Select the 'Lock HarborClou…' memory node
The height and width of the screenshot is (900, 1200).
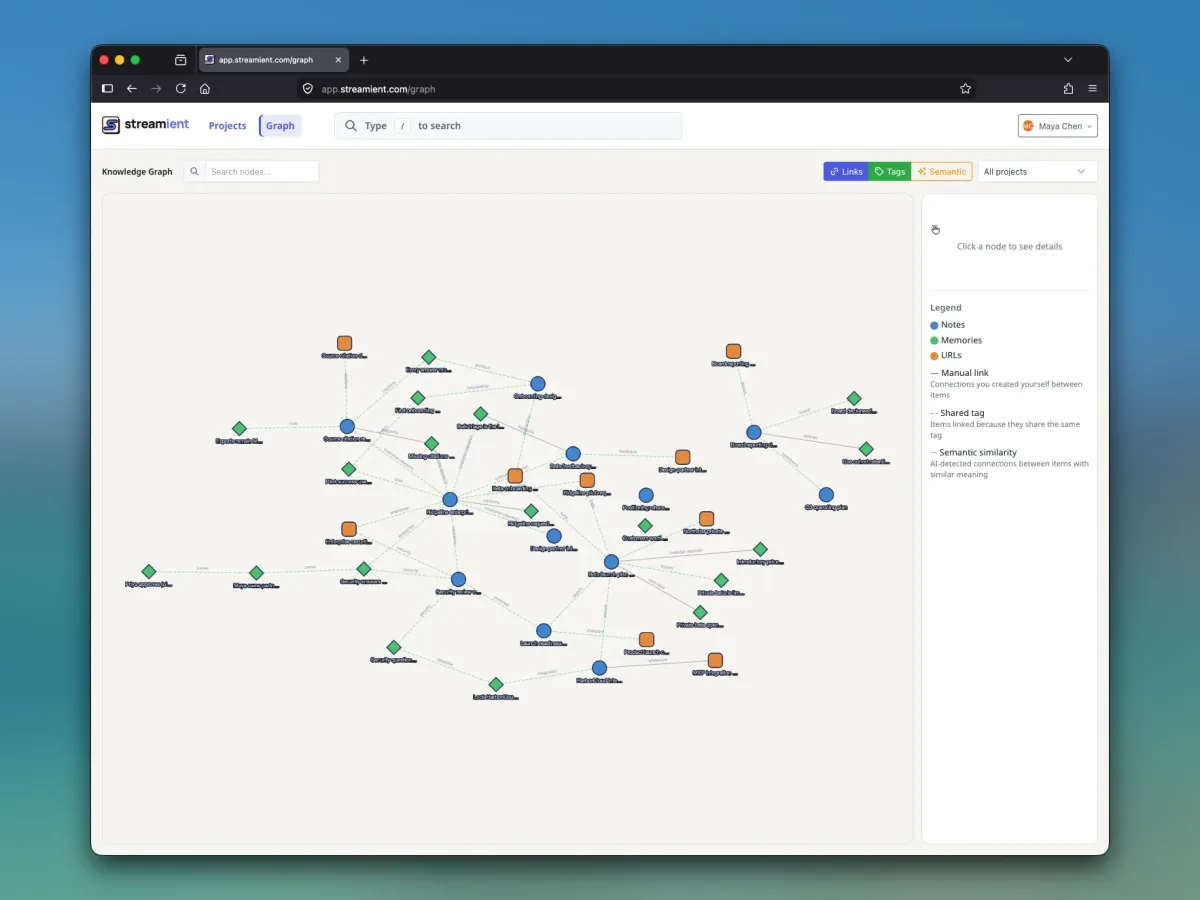[496, 684]
